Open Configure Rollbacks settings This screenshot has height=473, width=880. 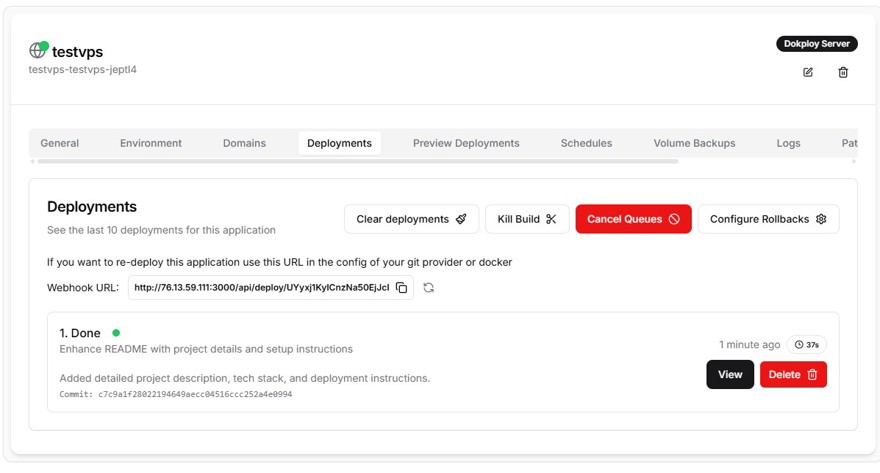(767, 219)
